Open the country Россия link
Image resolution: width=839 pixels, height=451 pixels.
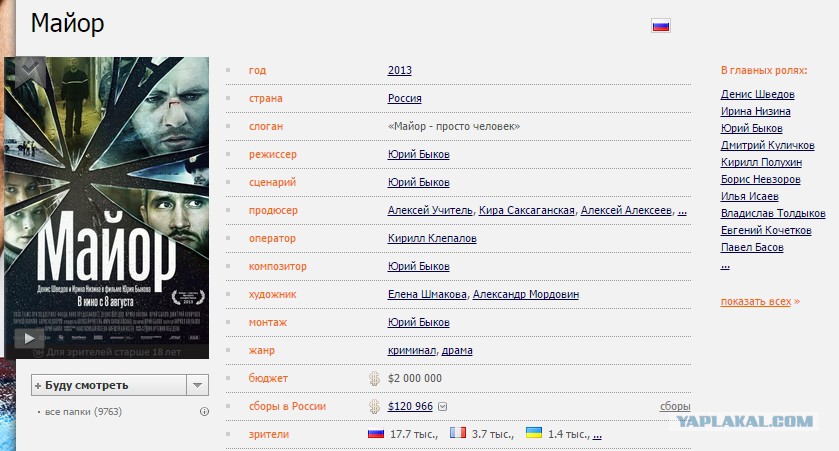coord(405,98)
